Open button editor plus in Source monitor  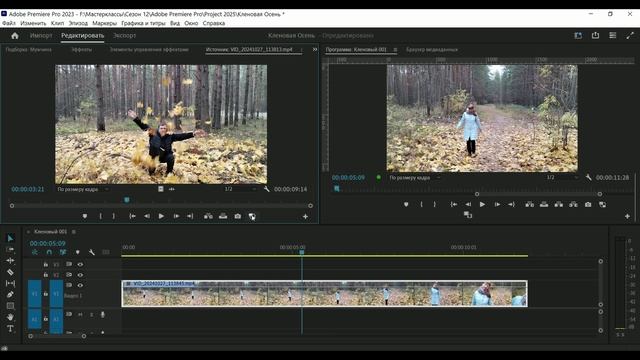(x=305, y=217)
